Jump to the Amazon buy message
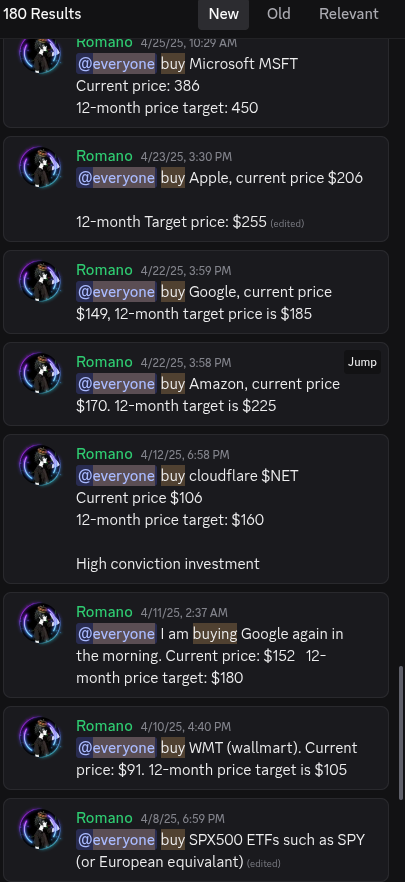Screen dimensions: 405x882 click(x=362, y=362)
